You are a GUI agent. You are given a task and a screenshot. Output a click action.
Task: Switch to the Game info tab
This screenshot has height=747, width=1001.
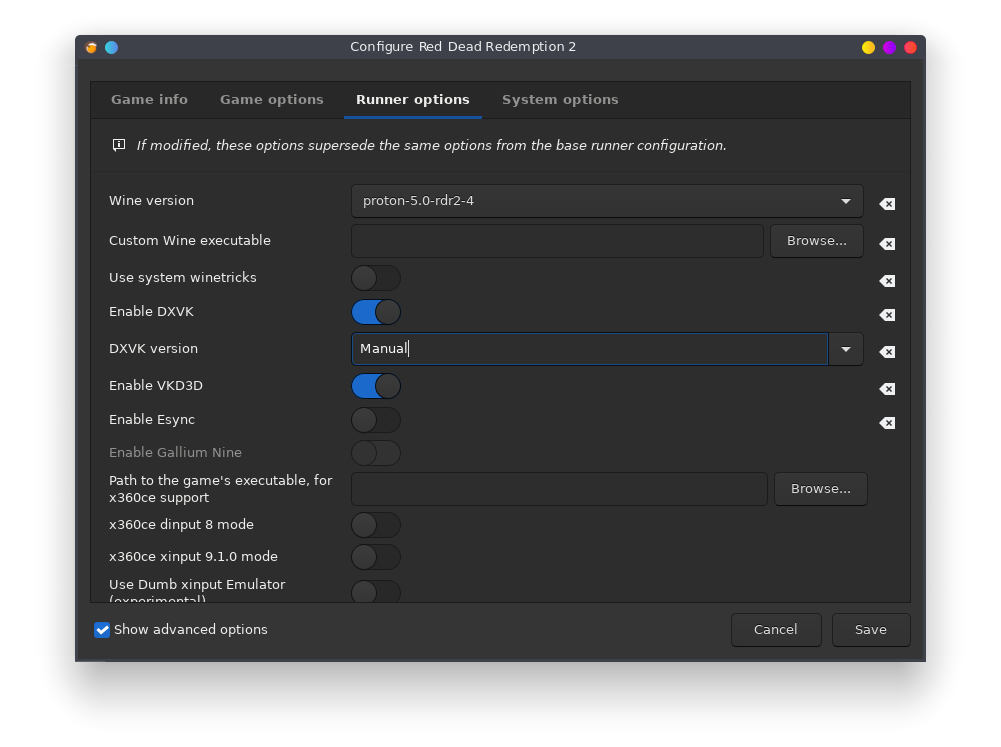[149, 100]
